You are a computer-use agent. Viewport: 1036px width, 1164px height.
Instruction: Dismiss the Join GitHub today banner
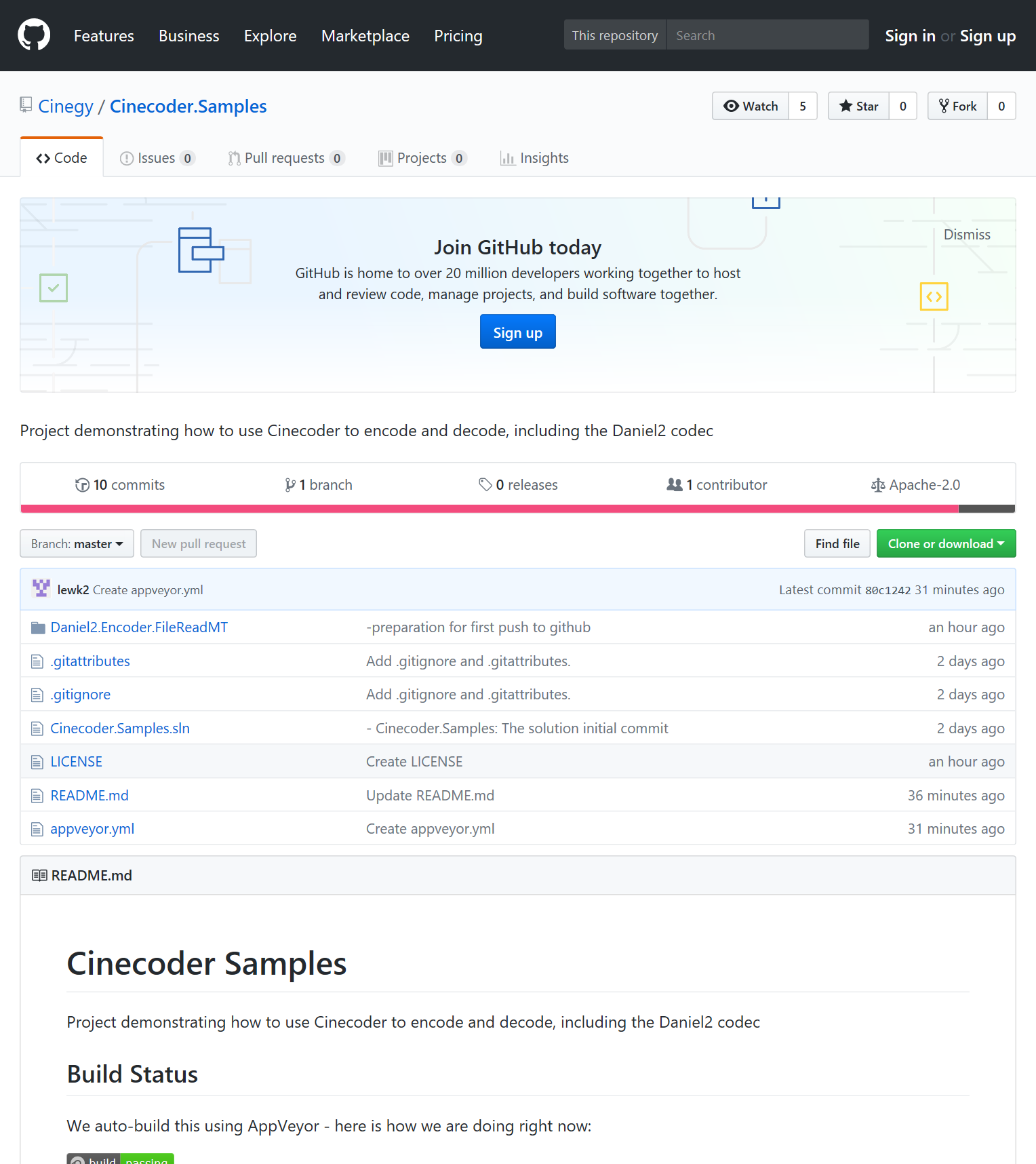pyautogui.click(x=967, y=235)
